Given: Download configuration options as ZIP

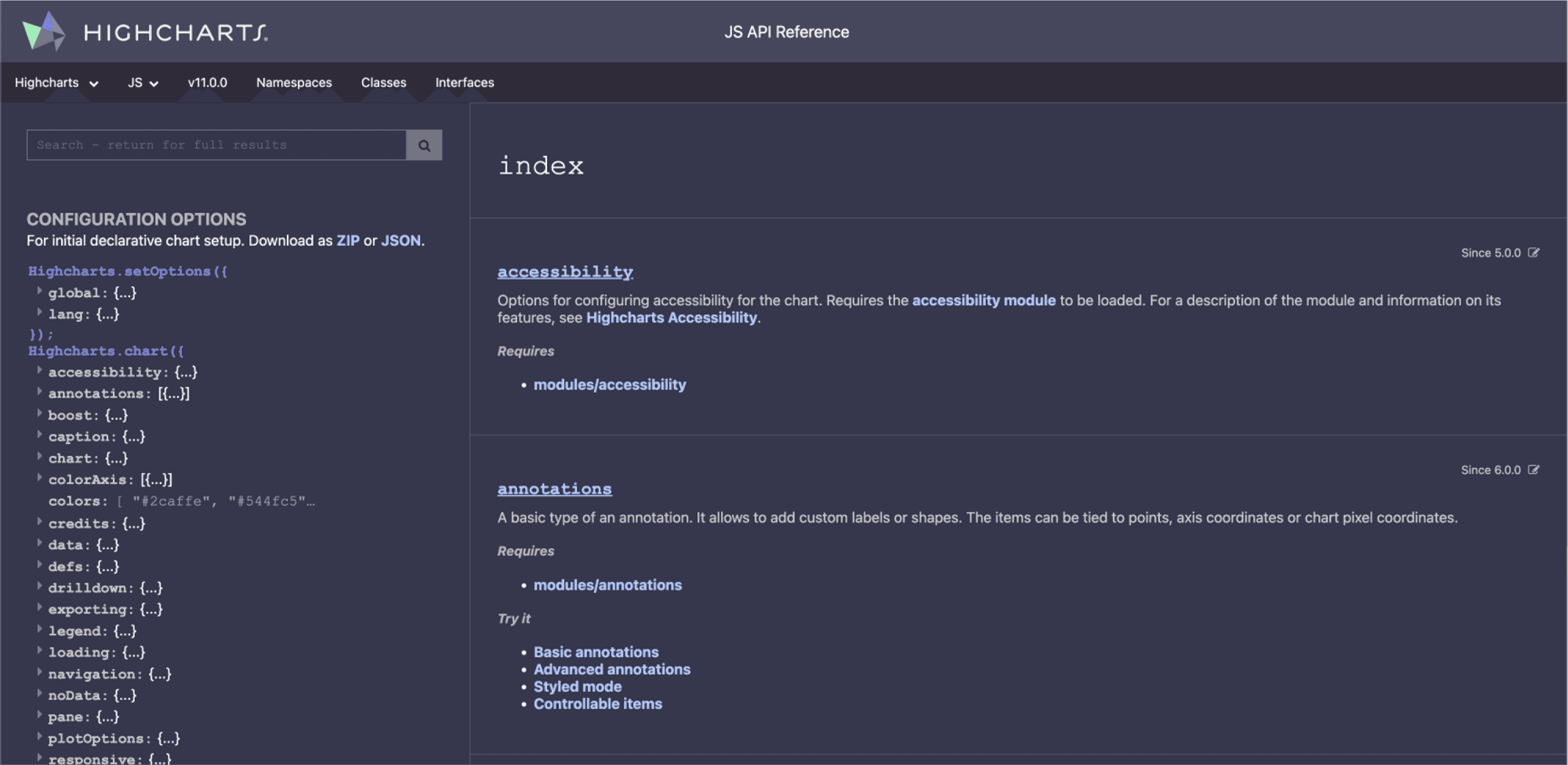Looking at the screenshot, I should (x=347, y=241).
